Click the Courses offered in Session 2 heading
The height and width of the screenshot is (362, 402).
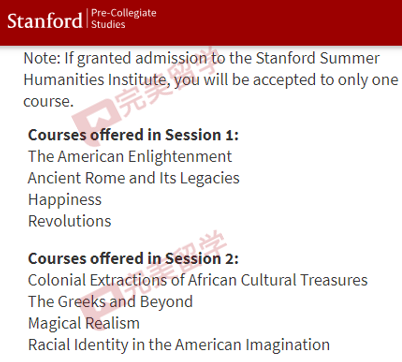click(x=133, y=259)
